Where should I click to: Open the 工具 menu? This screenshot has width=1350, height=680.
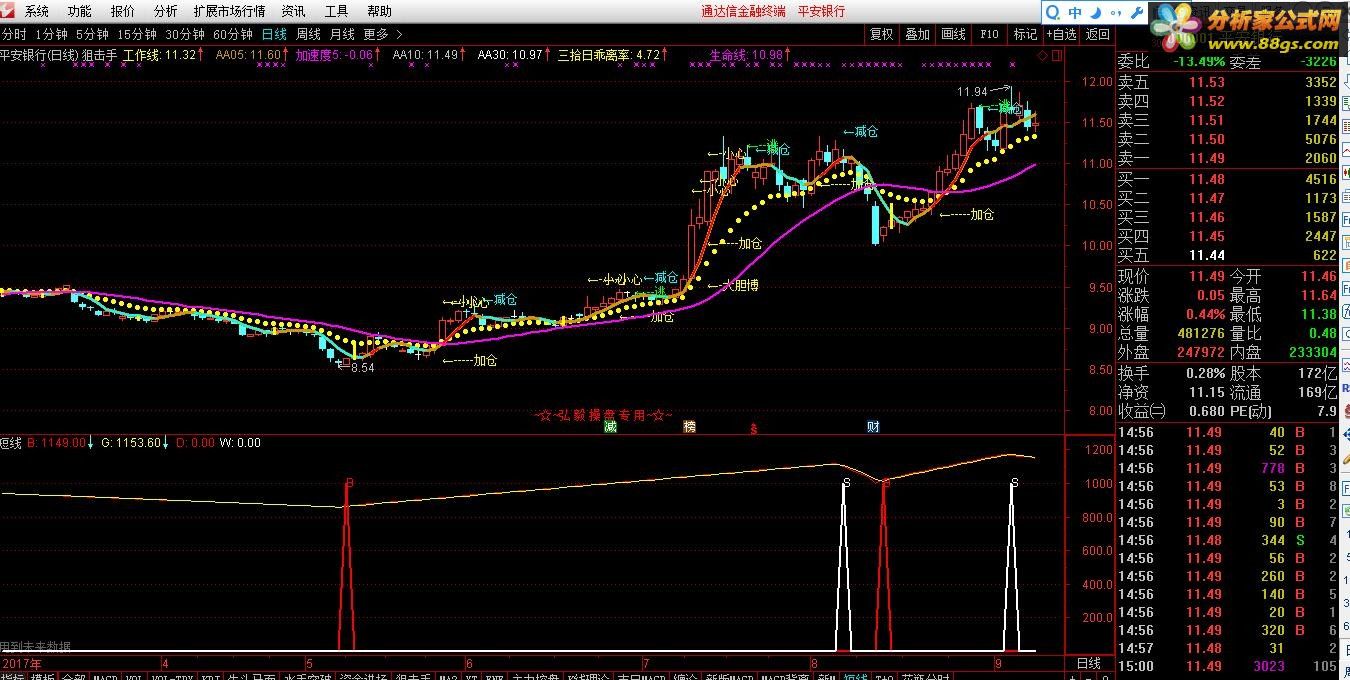click(x=336, y=11)
